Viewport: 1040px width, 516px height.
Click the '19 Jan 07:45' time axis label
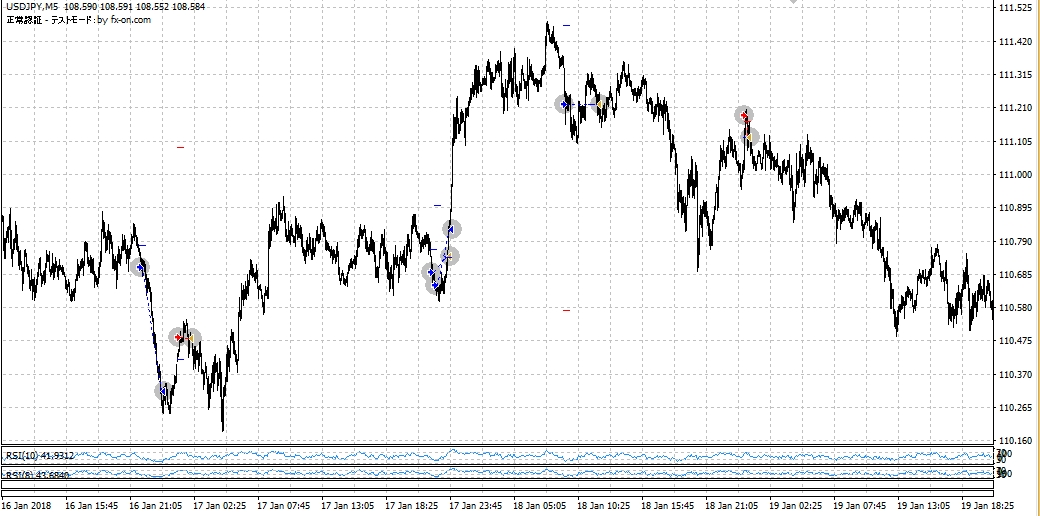tap(861, 505)
